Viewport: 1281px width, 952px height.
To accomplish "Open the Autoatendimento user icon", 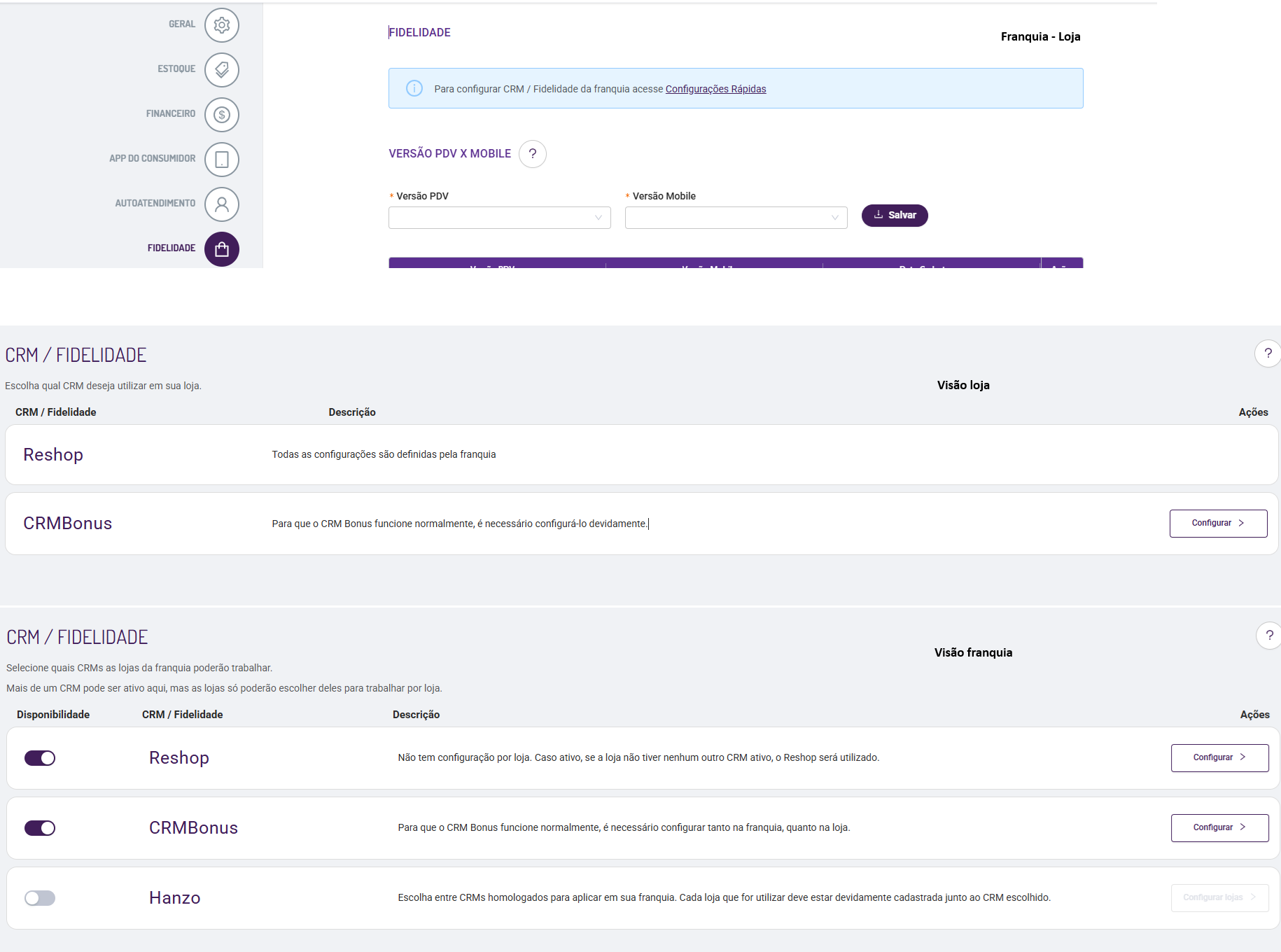I will [x=222, y=204].
